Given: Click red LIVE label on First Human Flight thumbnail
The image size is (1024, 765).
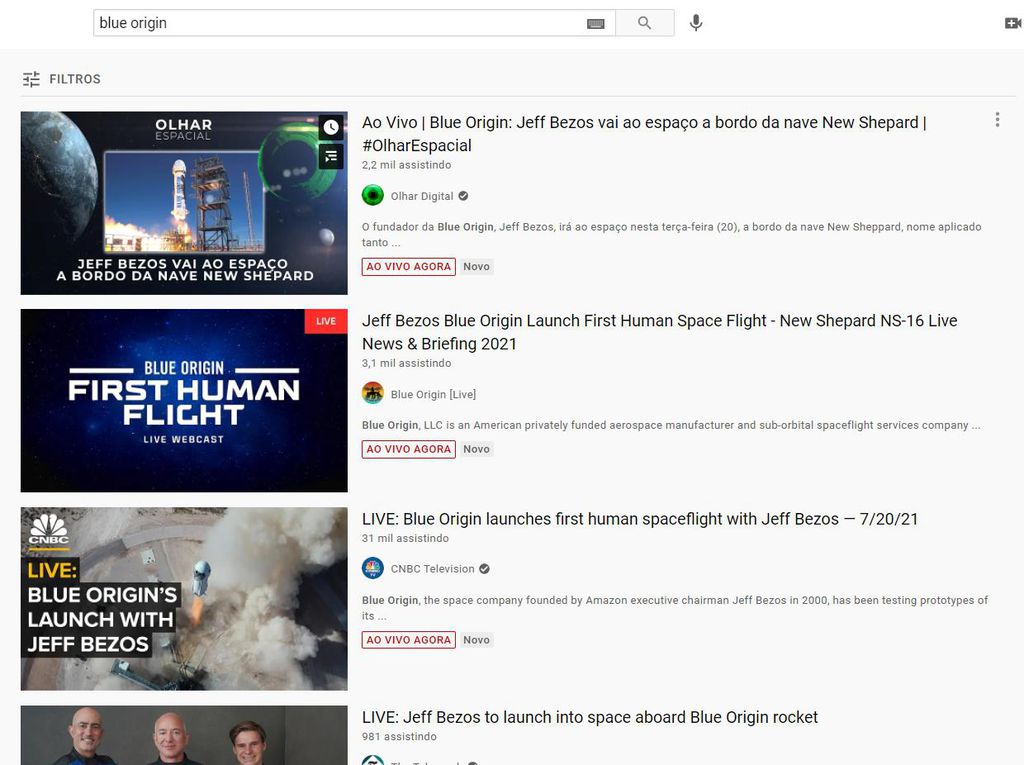Looking at the screenshot, I should click(x=326, y=321).
